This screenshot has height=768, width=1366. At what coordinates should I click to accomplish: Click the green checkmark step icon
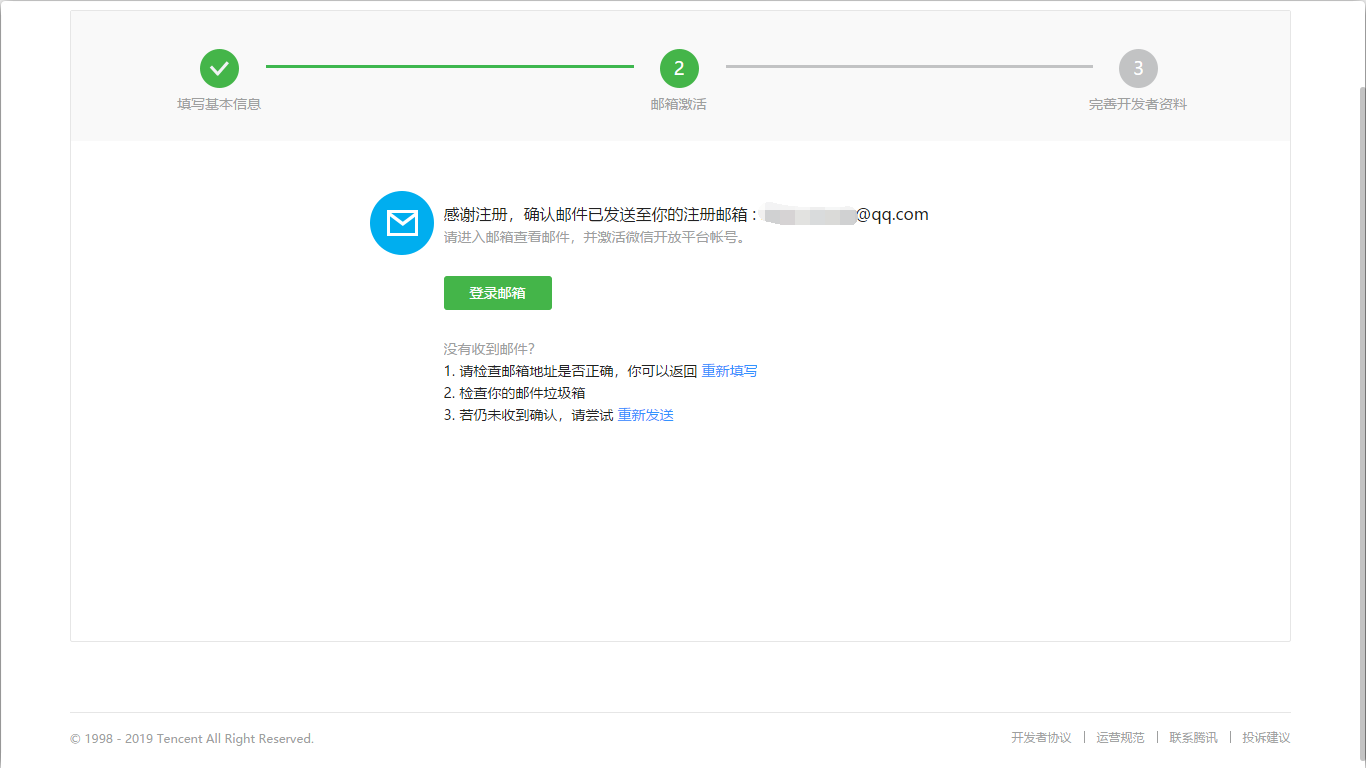coord(219,70)
